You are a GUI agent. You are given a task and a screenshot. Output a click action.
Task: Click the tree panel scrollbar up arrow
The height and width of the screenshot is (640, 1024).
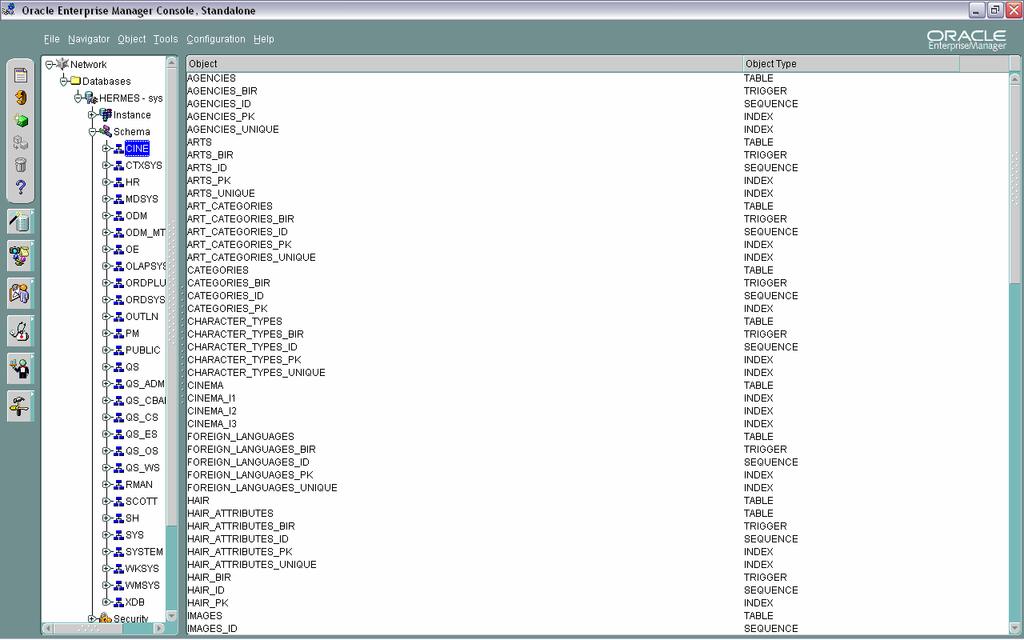[x=172, y=62]
